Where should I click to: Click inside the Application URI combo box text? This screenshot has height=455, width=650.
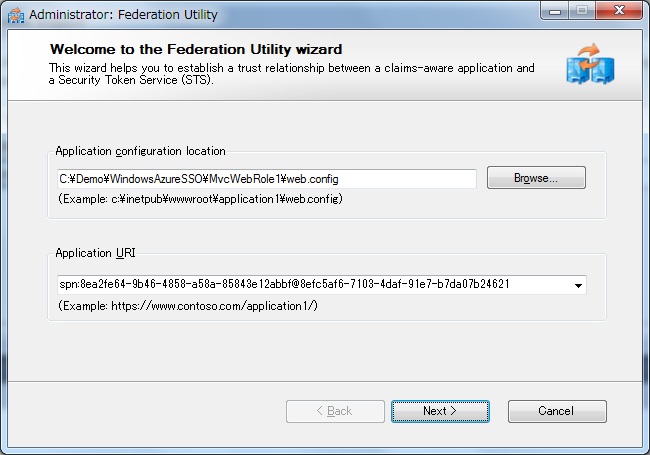pos(284,284)
